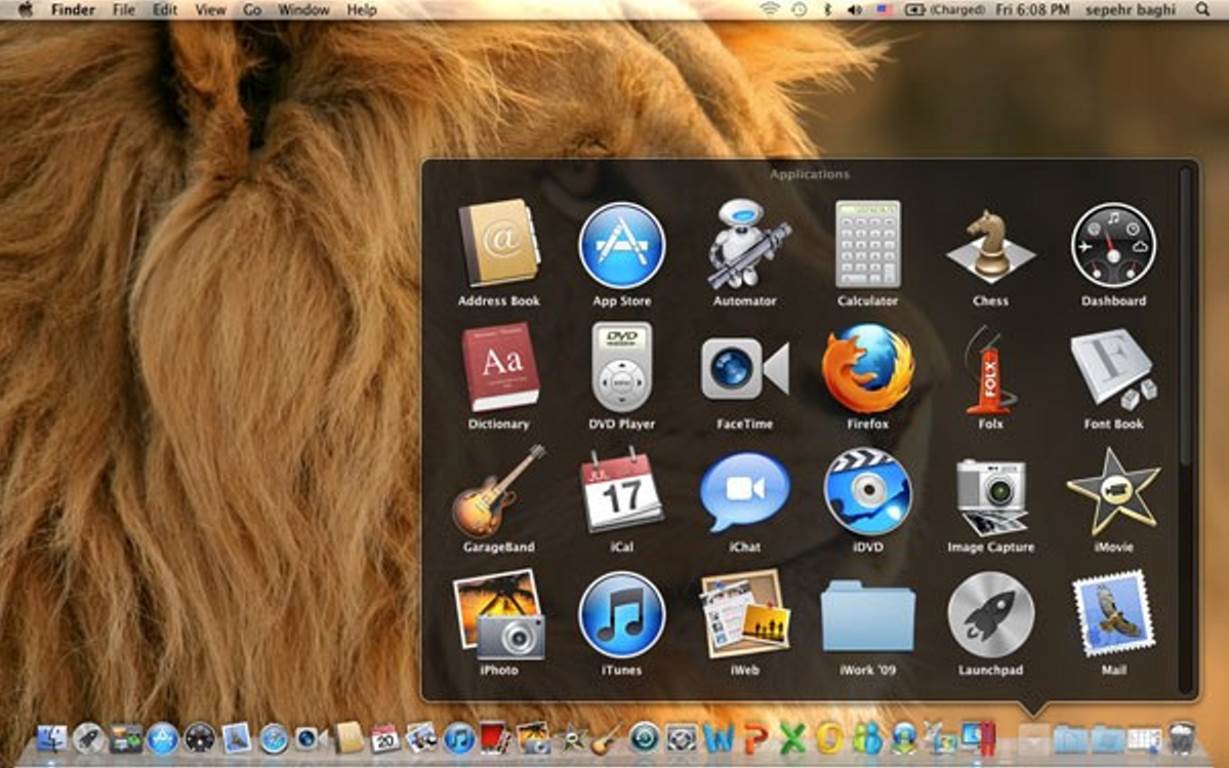The width and height of the screenshot is (1229, 768).
Task: Open the App Store application
Action: [621, 246]
